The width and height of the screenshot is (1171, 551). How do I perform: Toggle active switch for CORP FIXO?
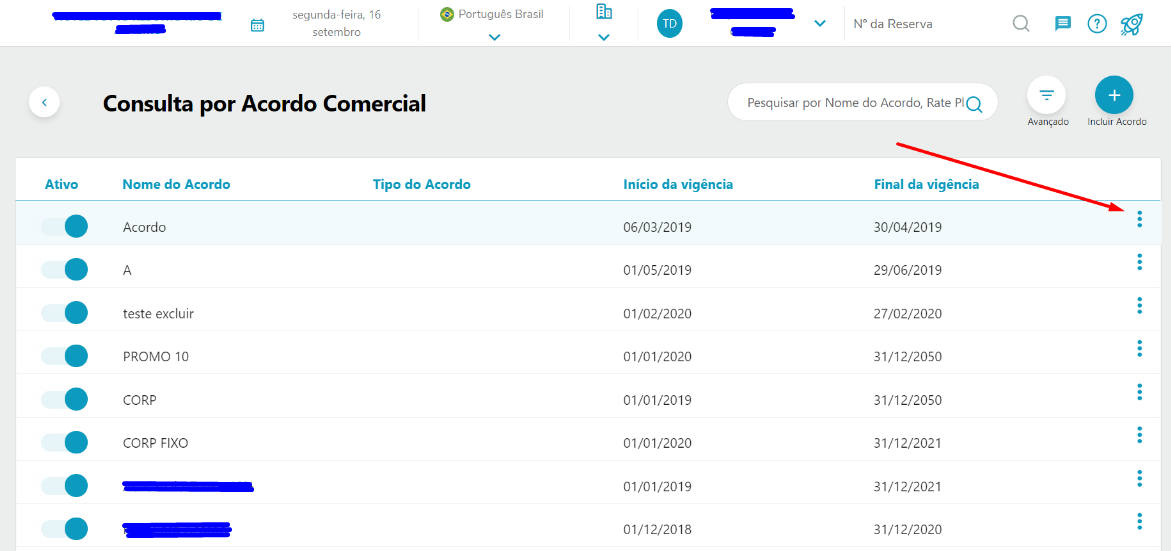click(65, 443)
